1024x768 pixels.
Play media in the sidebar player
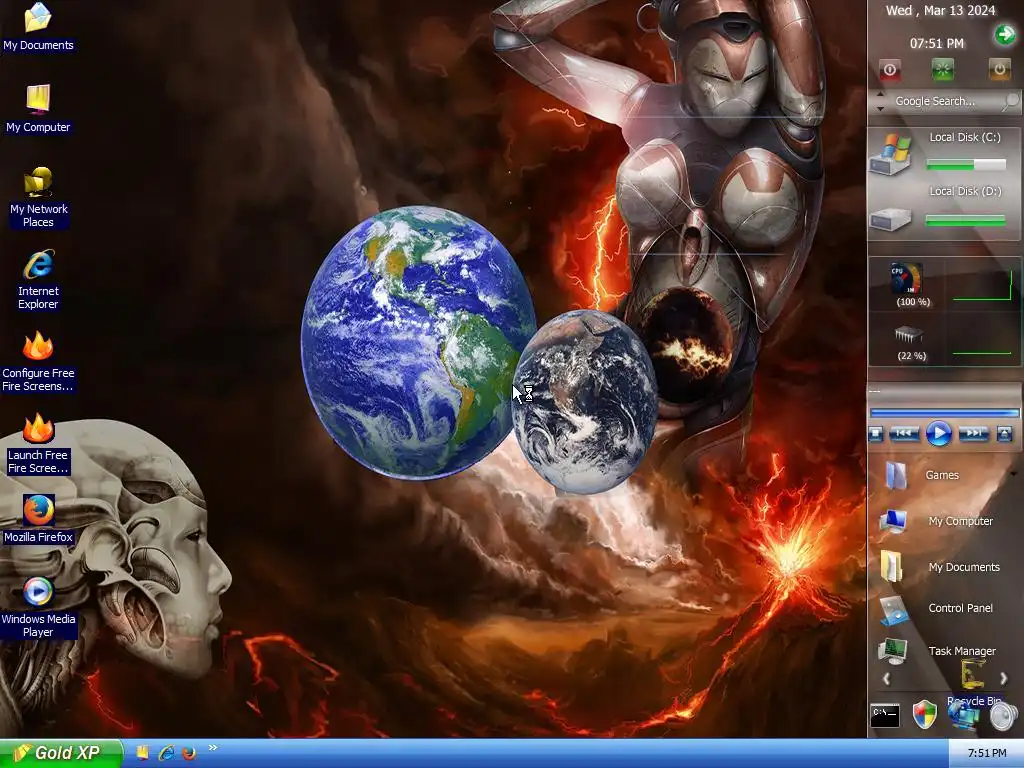point(938,434)
